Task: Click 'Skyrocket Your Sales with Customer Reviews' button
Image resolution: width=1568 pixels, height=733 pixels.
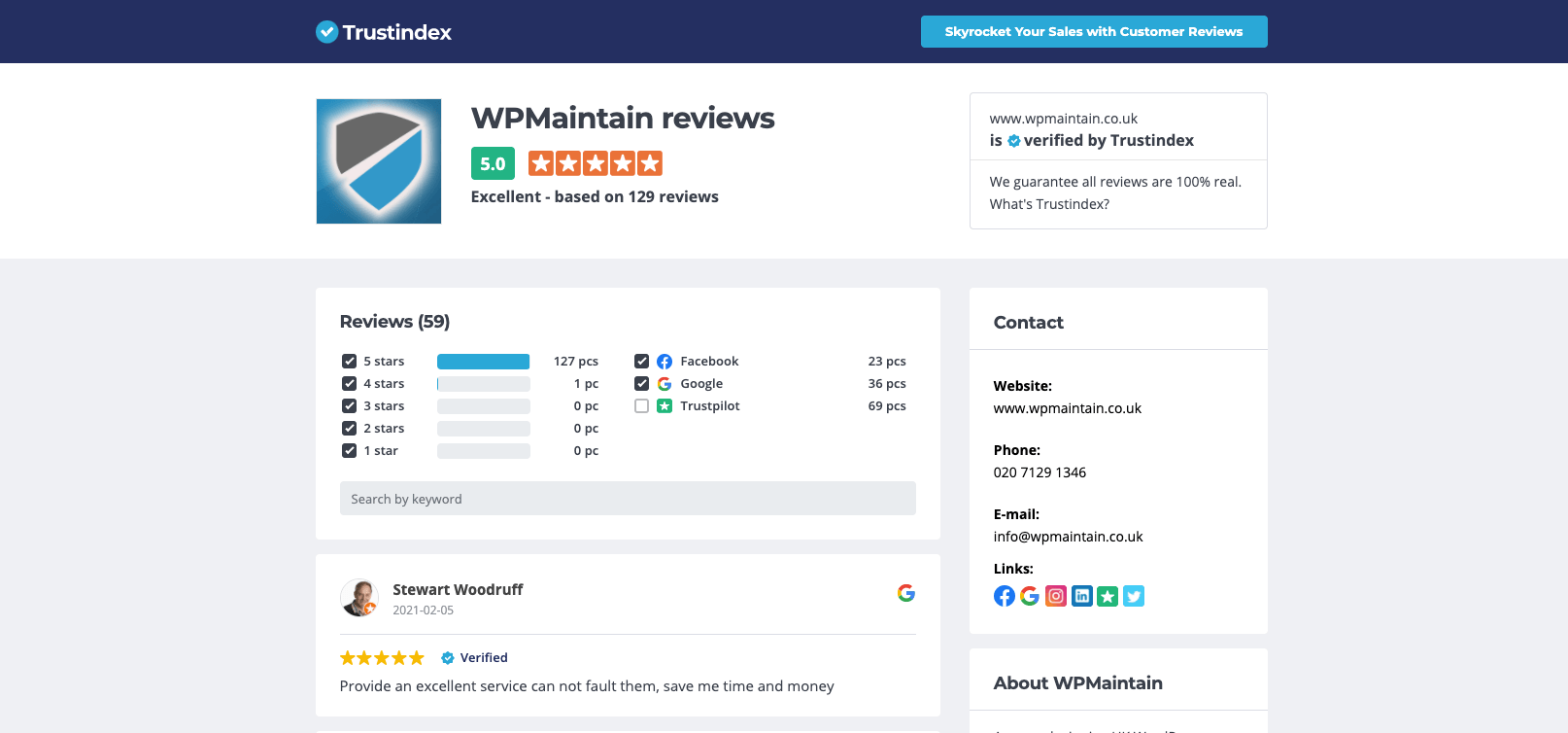Action: coord(1094,31)
